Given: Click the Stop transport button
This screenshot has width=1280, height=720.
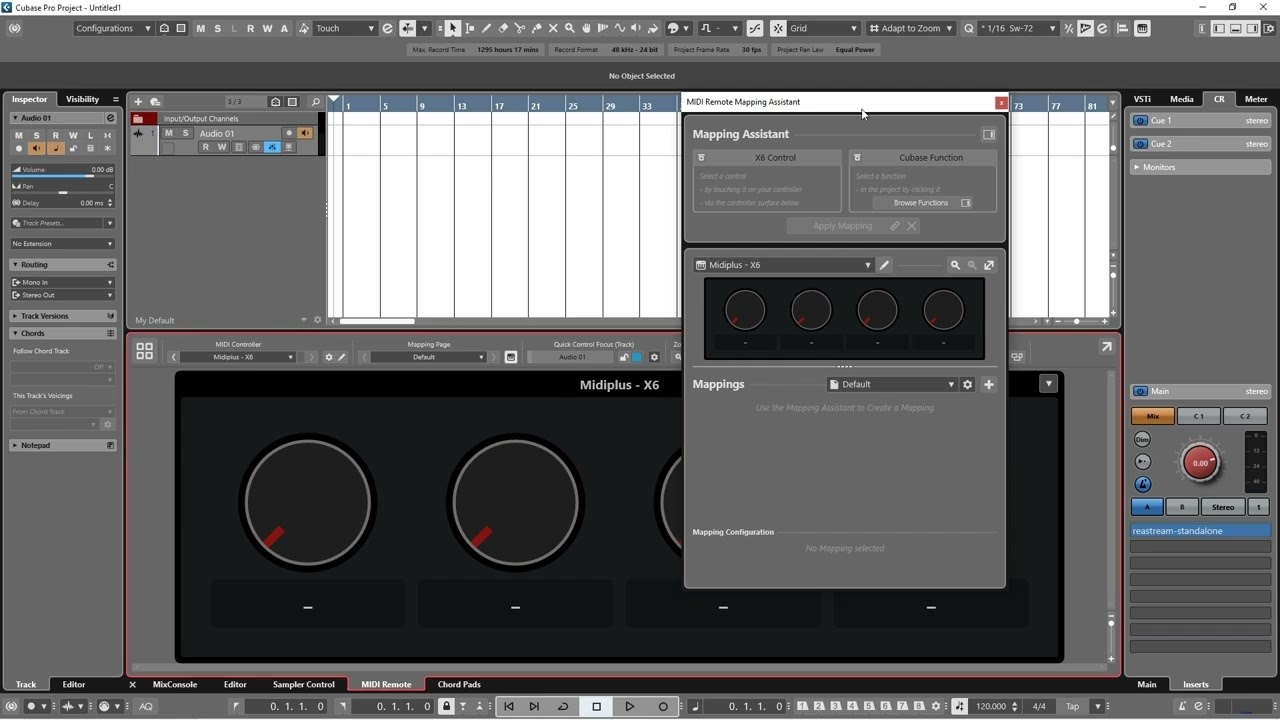Looking at the screenshot, I should coord(597,706).
